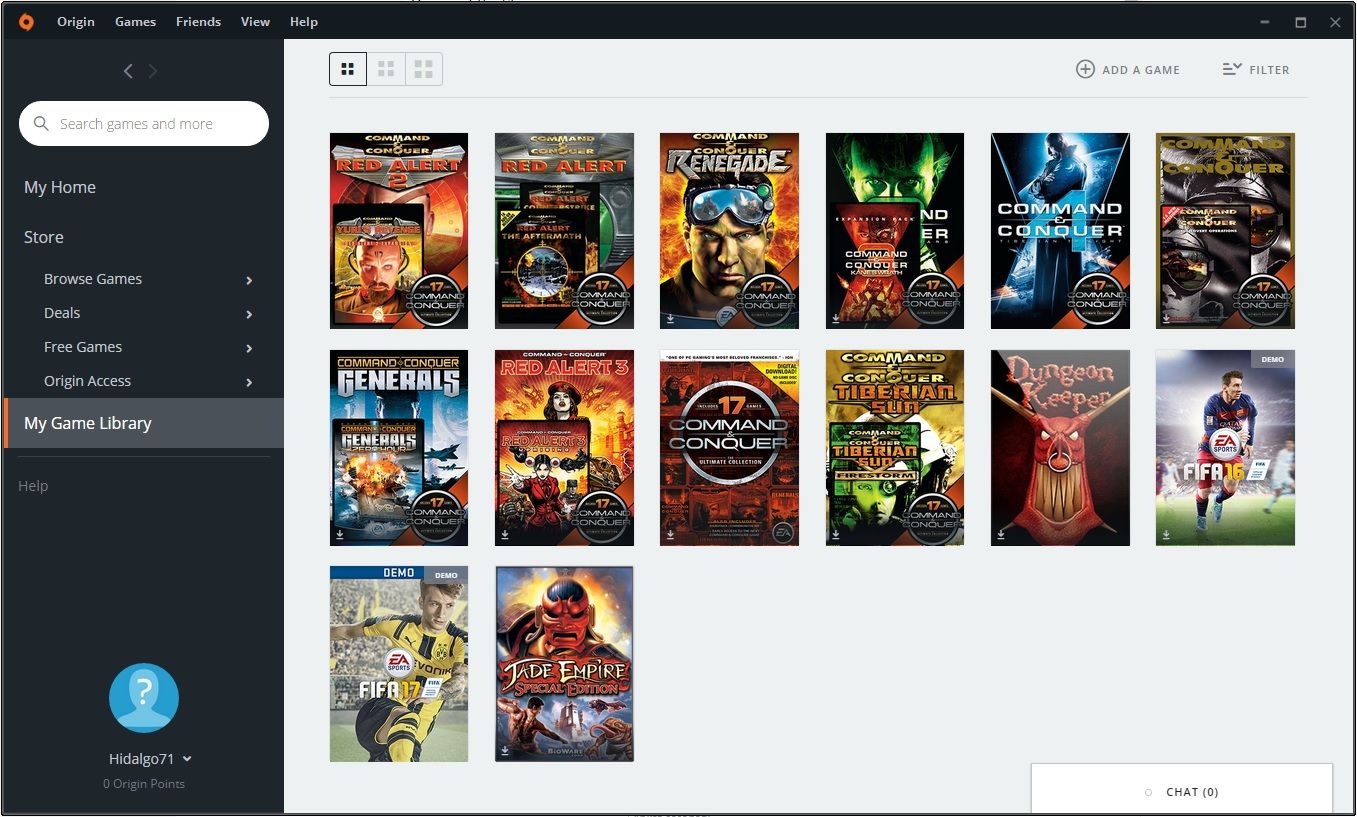Click Origin Access in the sidebar
1357x817 pixels.
click(87, 381)
